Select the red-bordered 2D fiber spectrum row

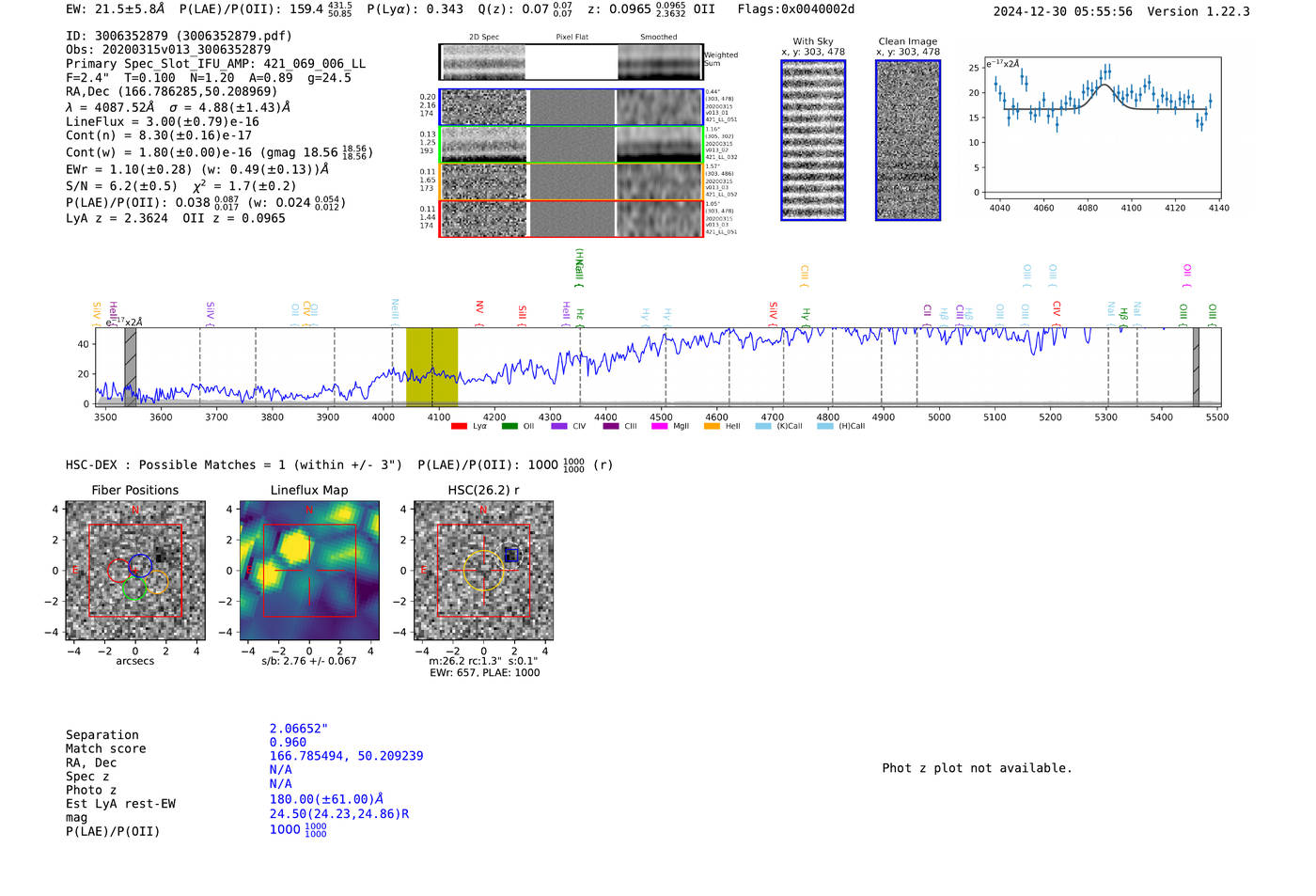click(x=571, y=218)
